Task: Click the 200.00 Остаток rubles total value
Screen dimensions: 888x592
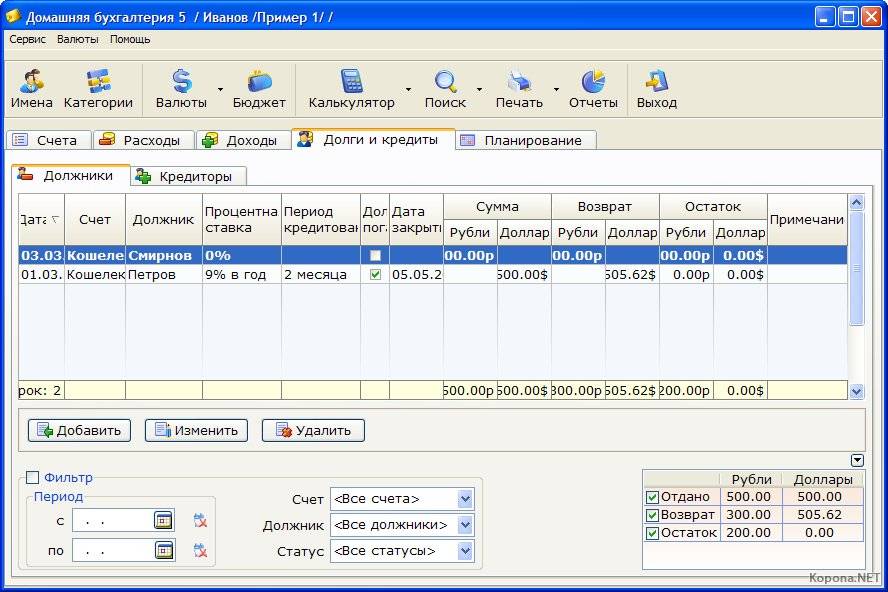Action: 749,533
